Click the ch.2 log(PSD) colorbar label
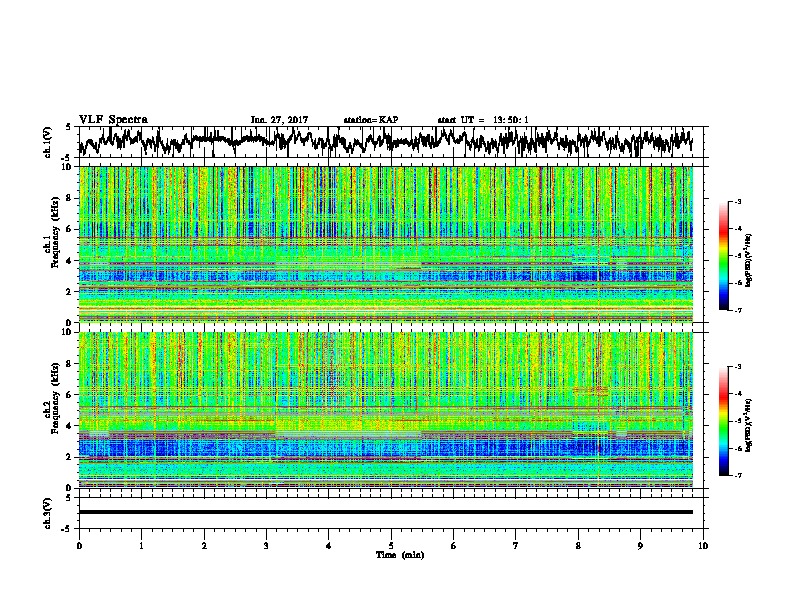Viewport: 792px width, 612px height. tap(749, 425)
